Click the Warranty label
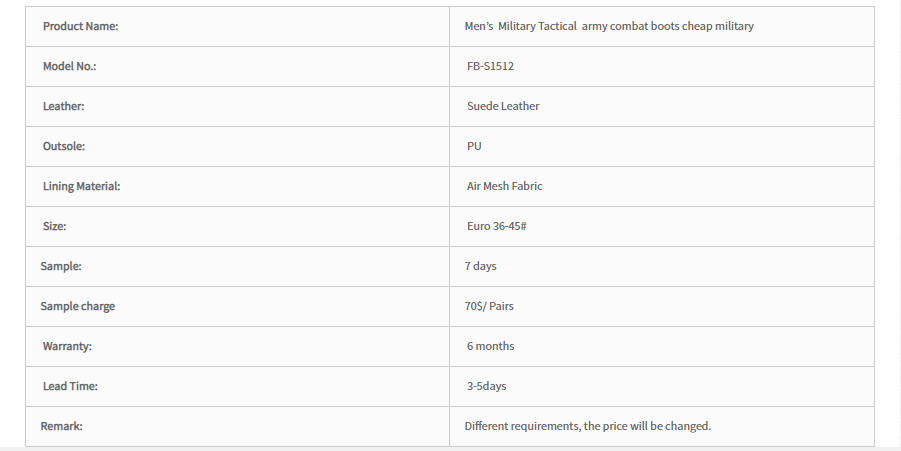 click(67, 346)
